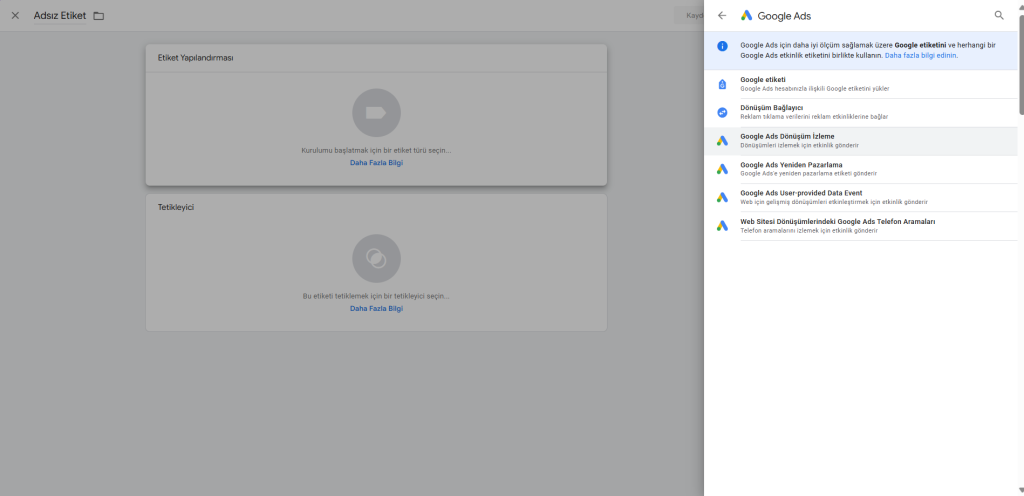
Task: Click the panel's vertical scrollbar
Action: click(x=1021, y=65)
